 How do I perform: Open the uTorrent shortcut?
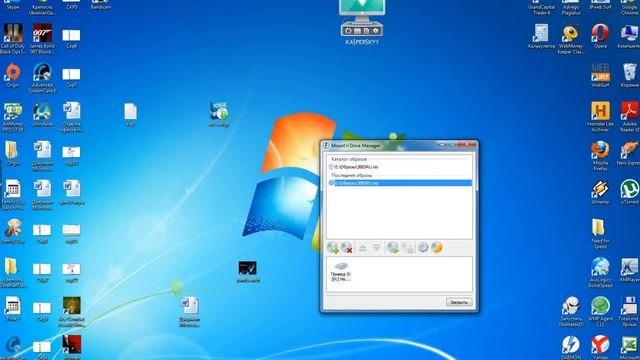click(x=629, y=192)
